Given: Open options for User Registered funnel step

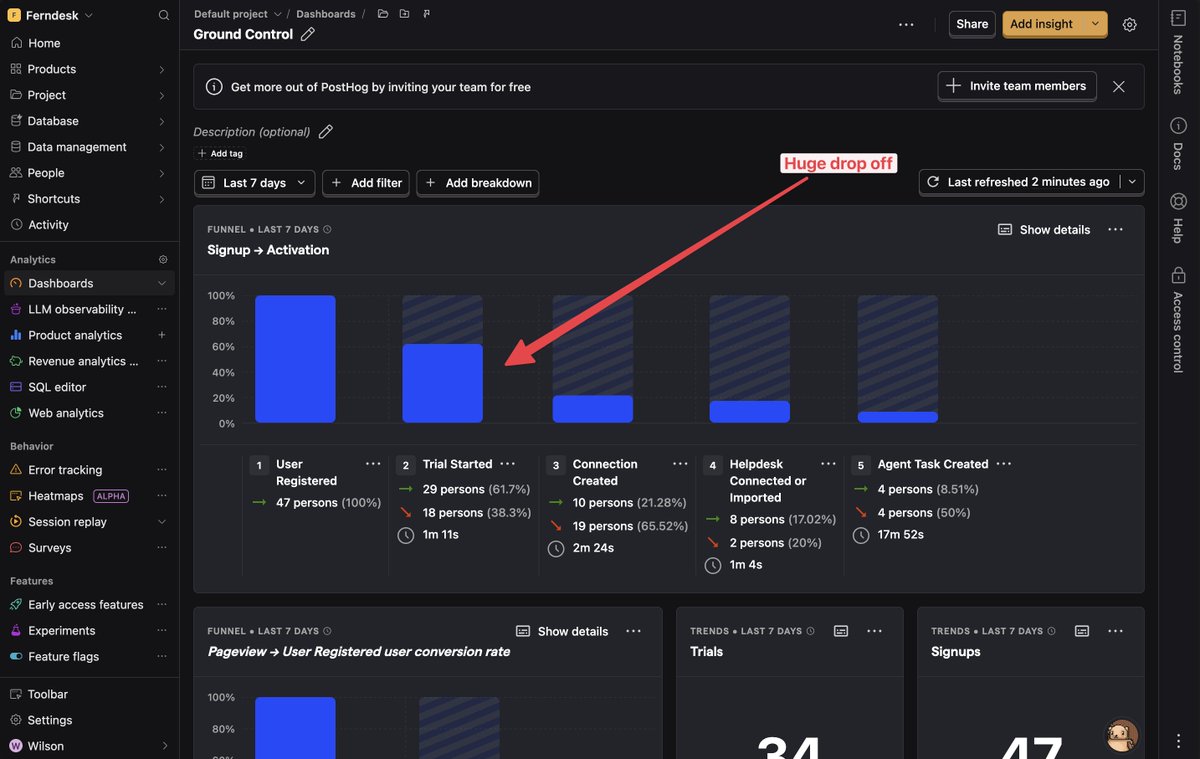Looking at the screenshot, I should point(373,464).
